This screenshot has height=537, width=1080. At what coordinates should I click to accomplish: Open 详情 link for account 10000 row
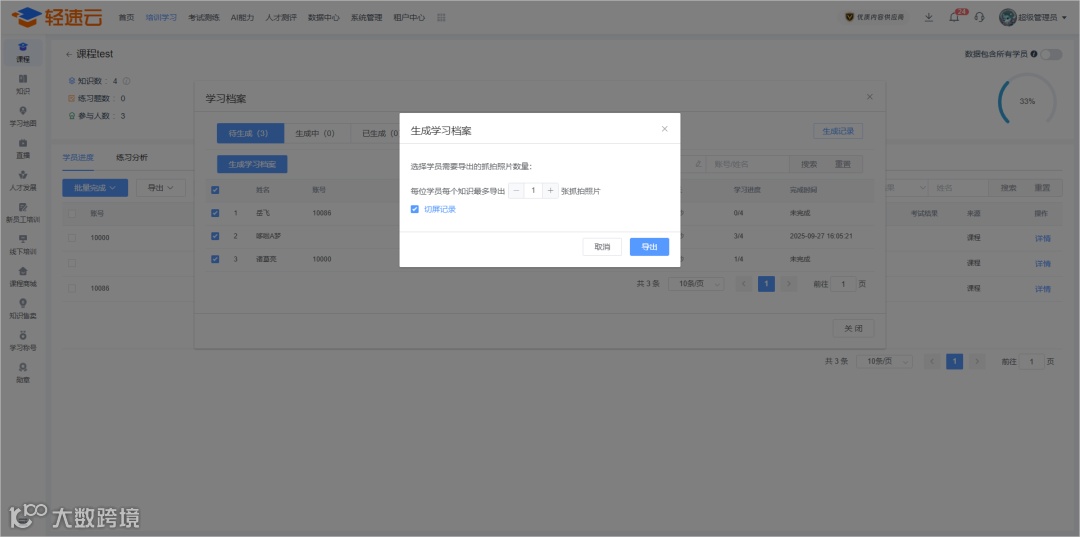(1042, 239)
